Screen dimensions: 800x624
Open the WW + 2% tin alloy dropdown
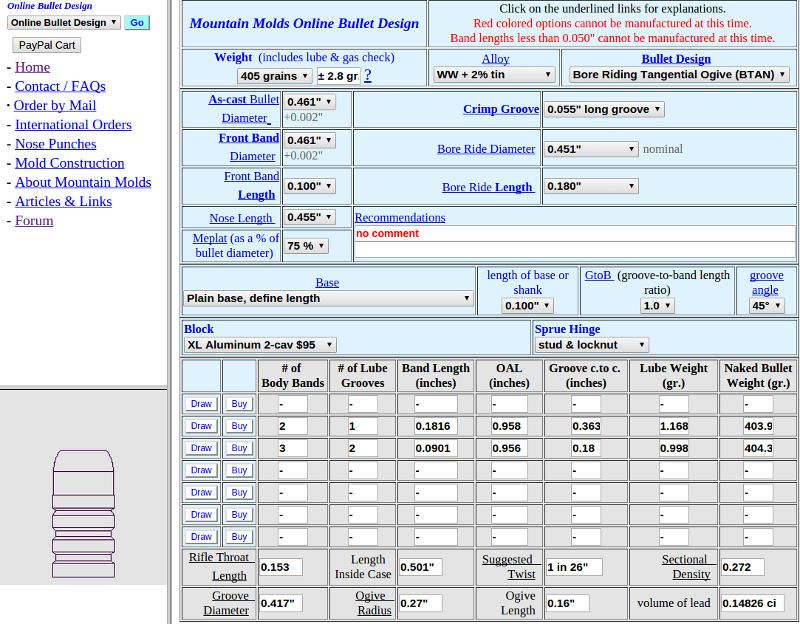(x=493, y=74)
